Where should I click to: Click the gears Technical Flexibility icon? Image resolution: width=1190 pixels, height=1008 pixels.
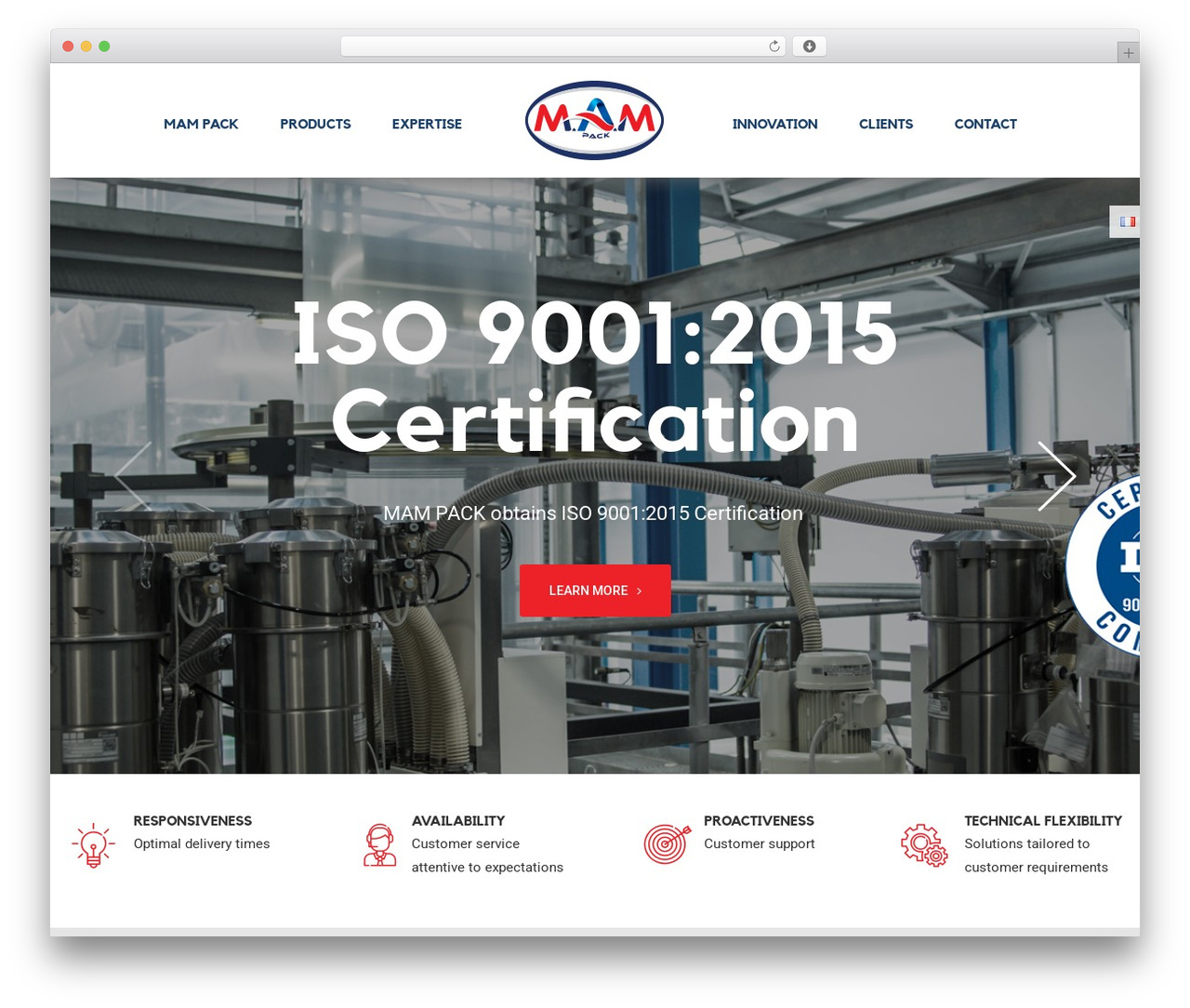[924, 846]
